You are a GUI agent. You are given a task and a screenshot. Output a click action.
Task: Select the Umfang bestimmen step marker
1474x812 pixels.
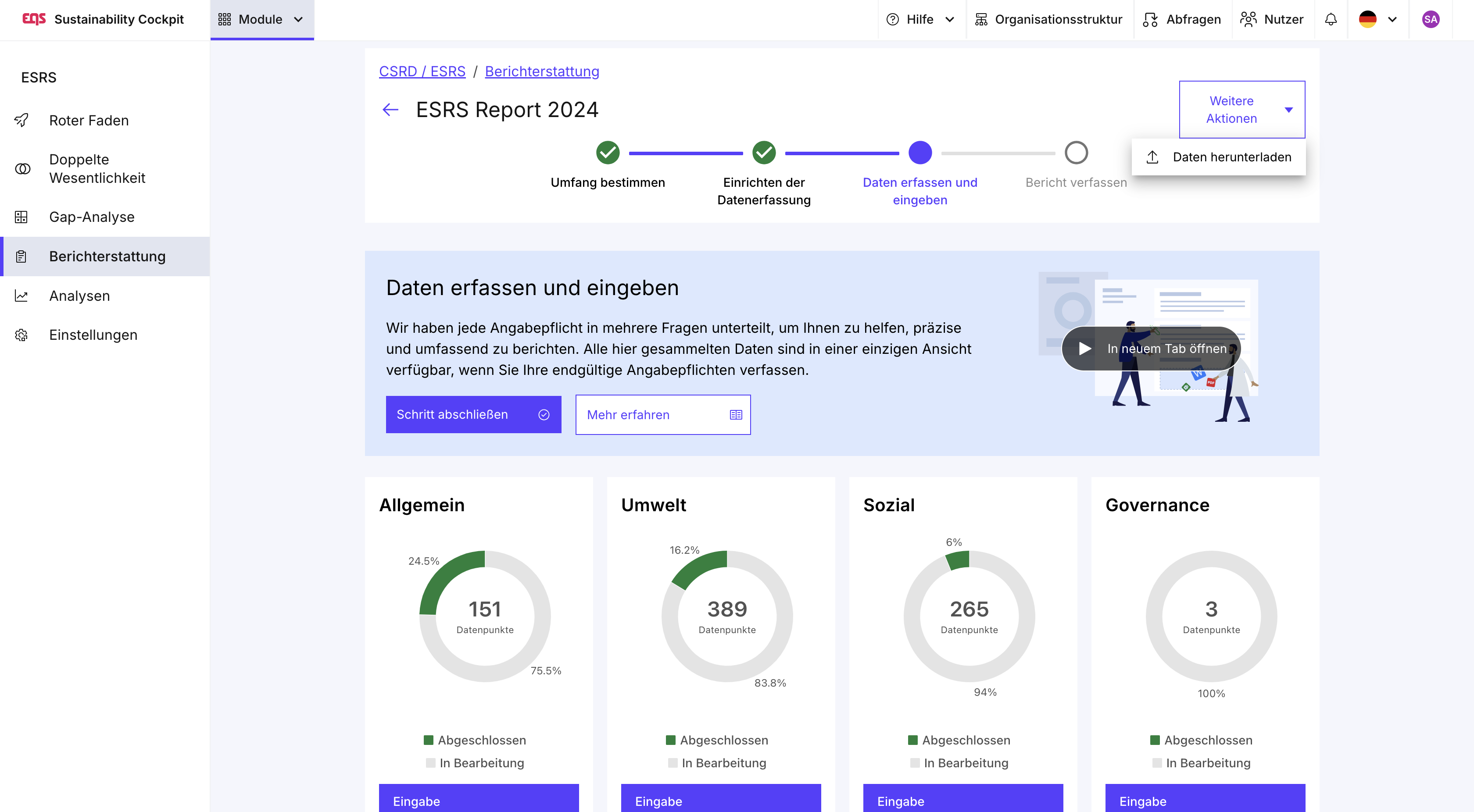tap(608, 152)
